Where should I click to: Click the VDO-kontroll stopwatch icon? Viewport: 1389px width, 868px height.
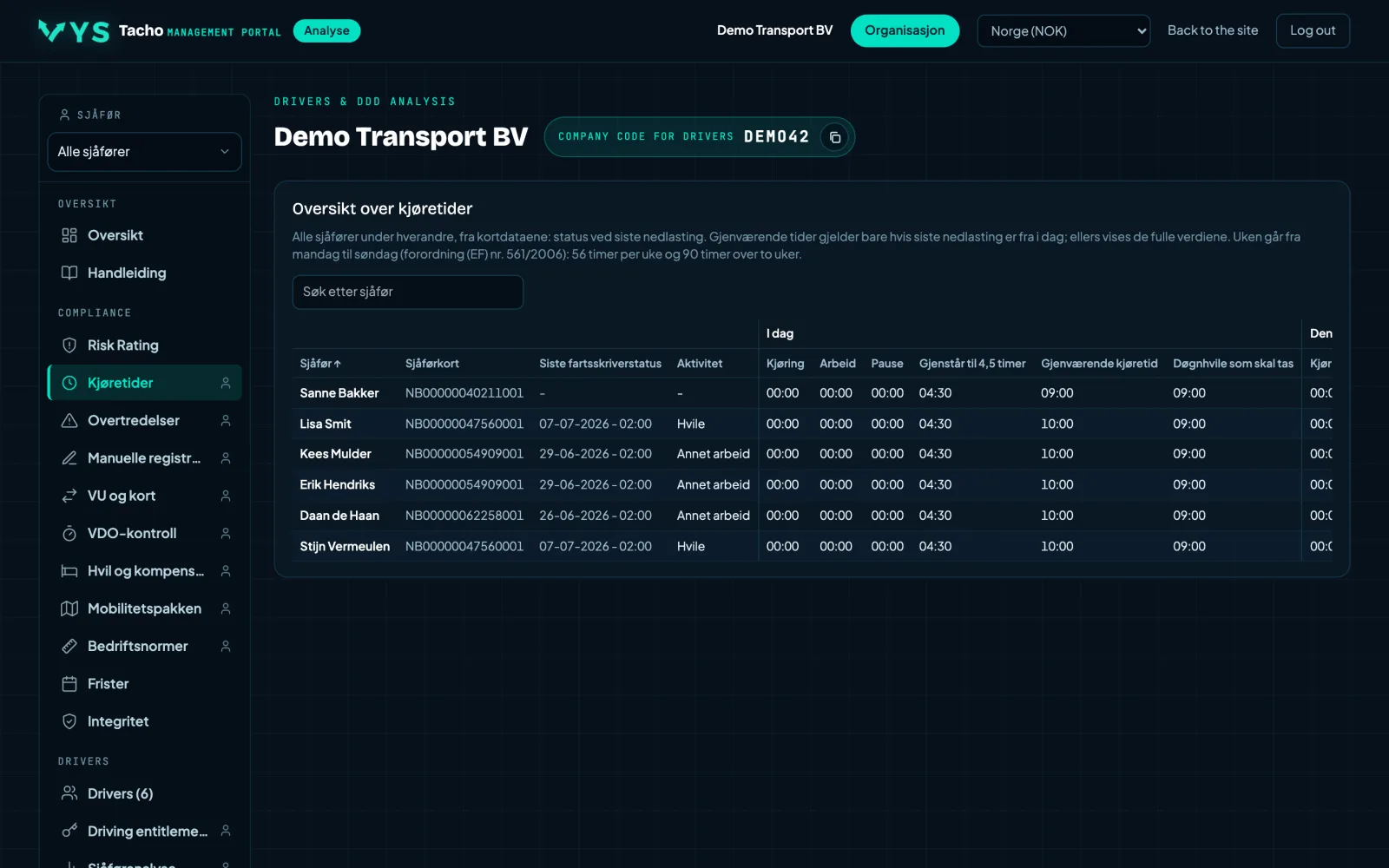point(69,533)
